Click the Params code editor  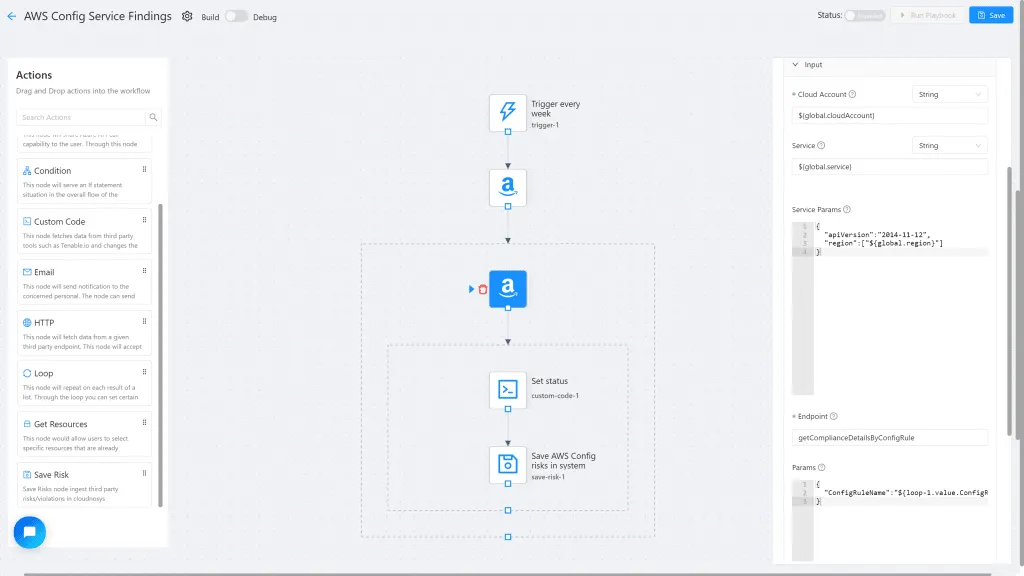[x=889, y=520]
